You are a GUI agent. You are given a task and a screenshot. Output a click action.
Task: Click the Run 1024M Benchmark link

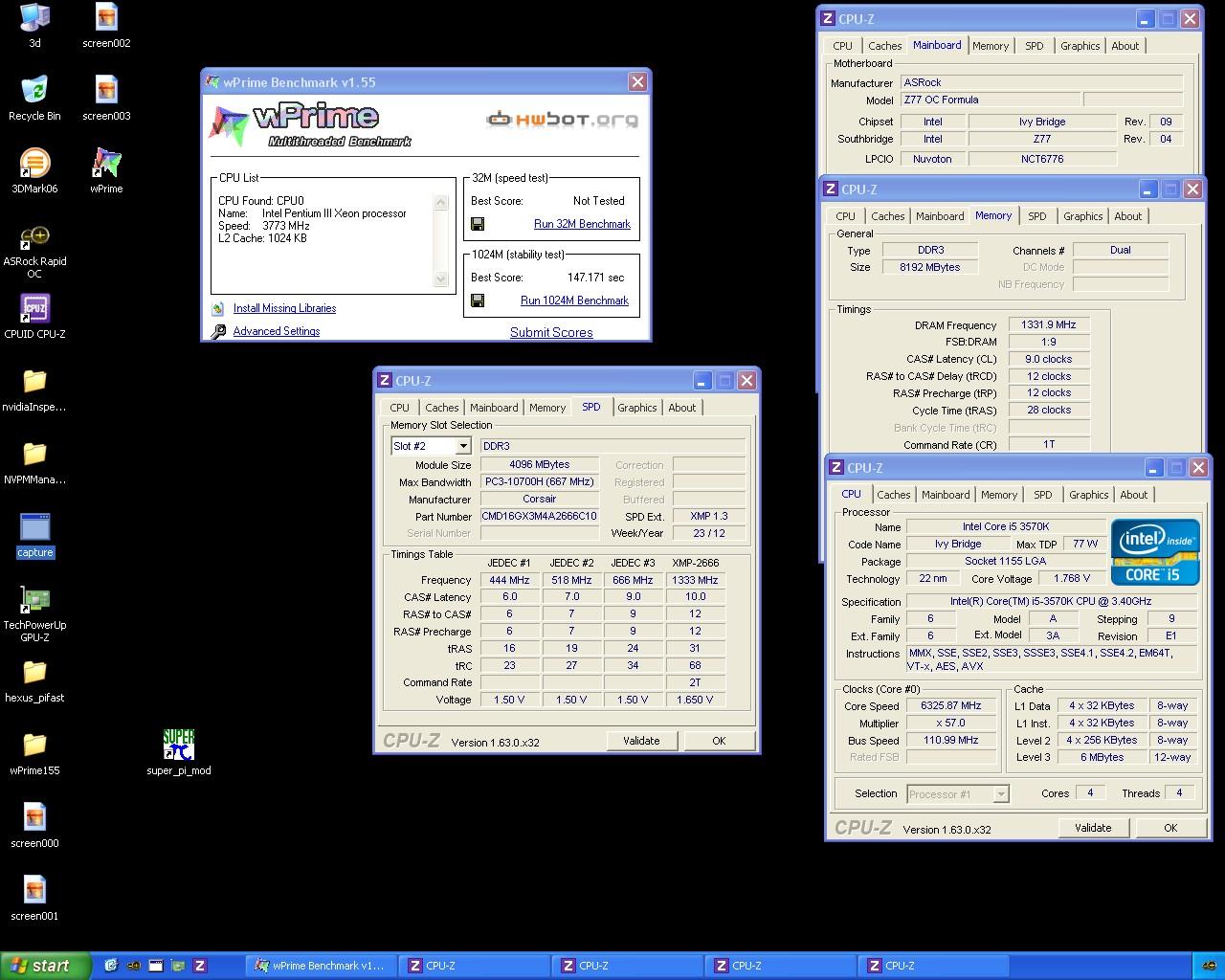(574, 301)
